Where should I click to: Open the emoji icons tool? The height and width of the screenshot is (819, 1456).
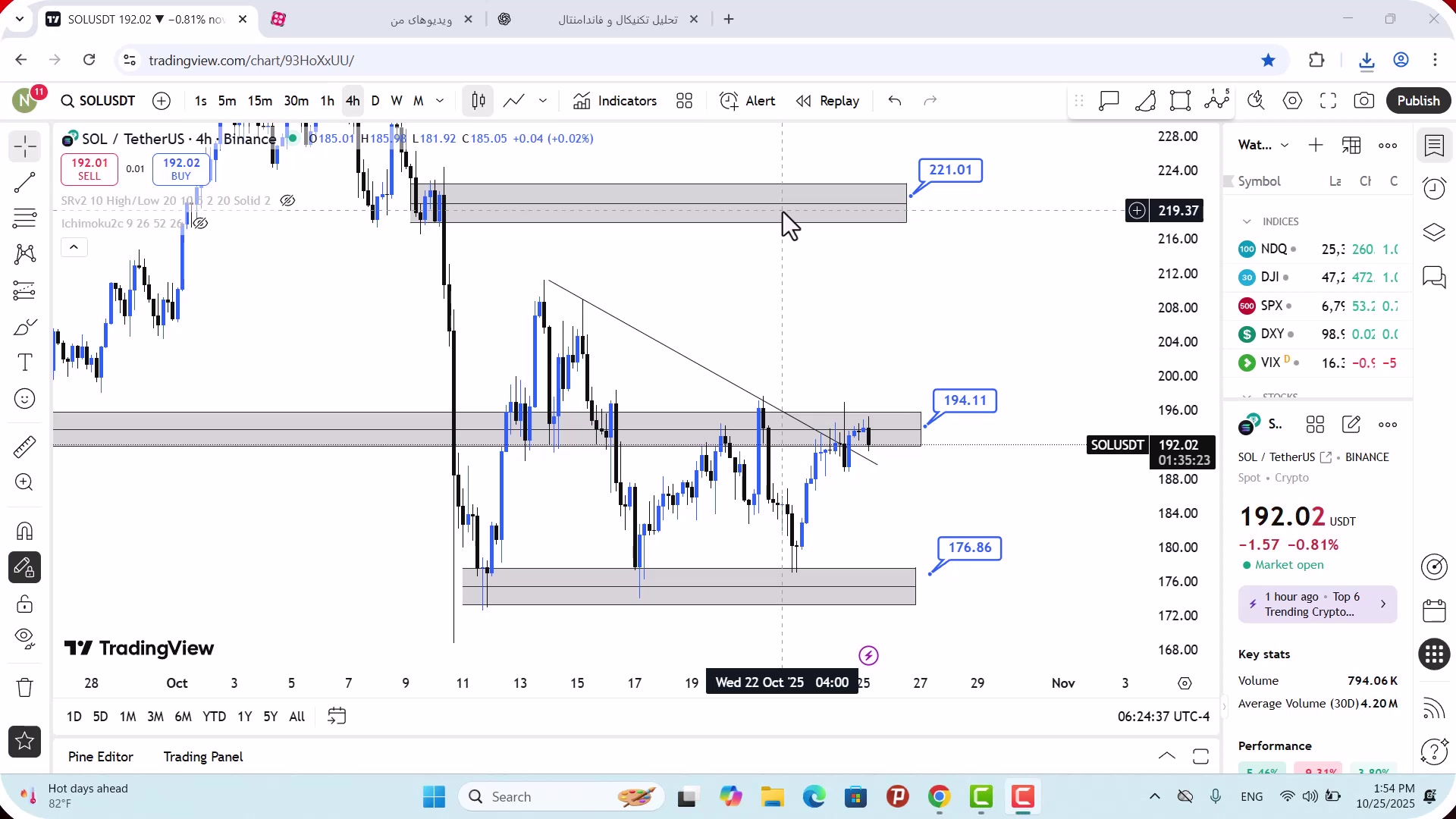tap(24, 399)
